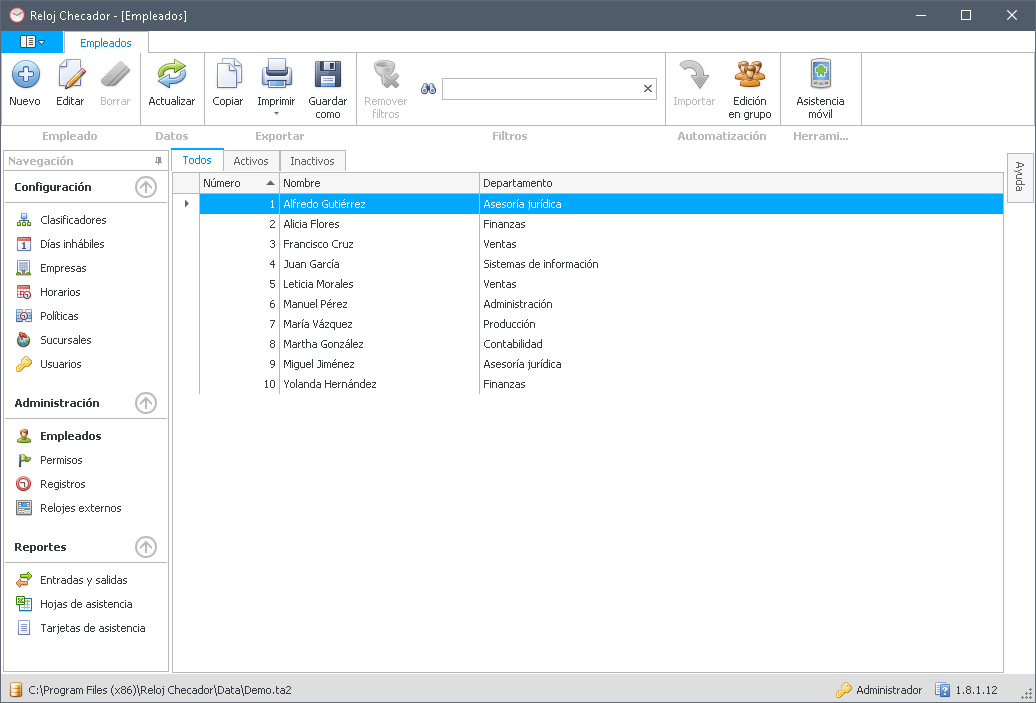1036x703 pixels.
Task: Collapse the Reportes section
Action: click(x=146, y=547)
